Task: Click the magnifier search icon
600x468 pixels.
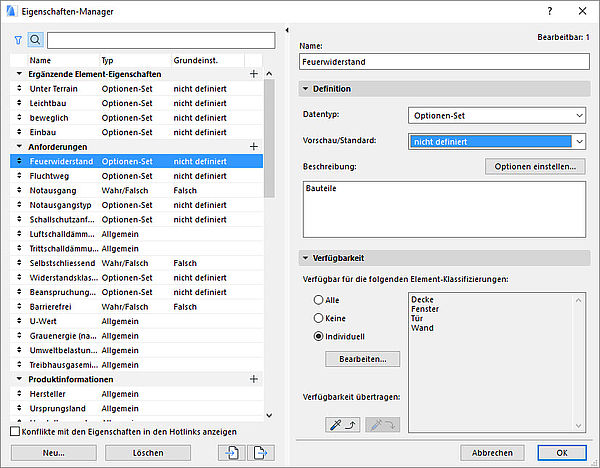Action: (x=35, y=41)
